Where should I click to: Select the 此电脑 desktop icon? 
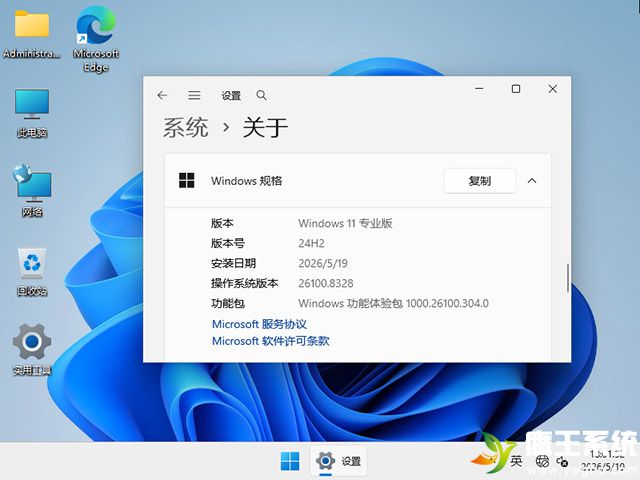coord(32,113)
